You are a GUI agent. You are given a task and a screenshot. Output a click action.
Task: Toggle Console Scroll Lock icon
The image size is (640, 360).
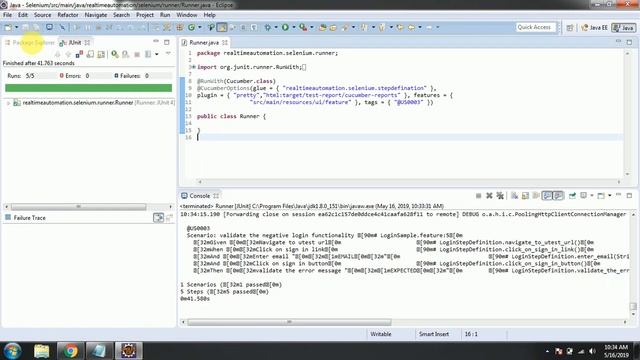click(x=525, y=196)
